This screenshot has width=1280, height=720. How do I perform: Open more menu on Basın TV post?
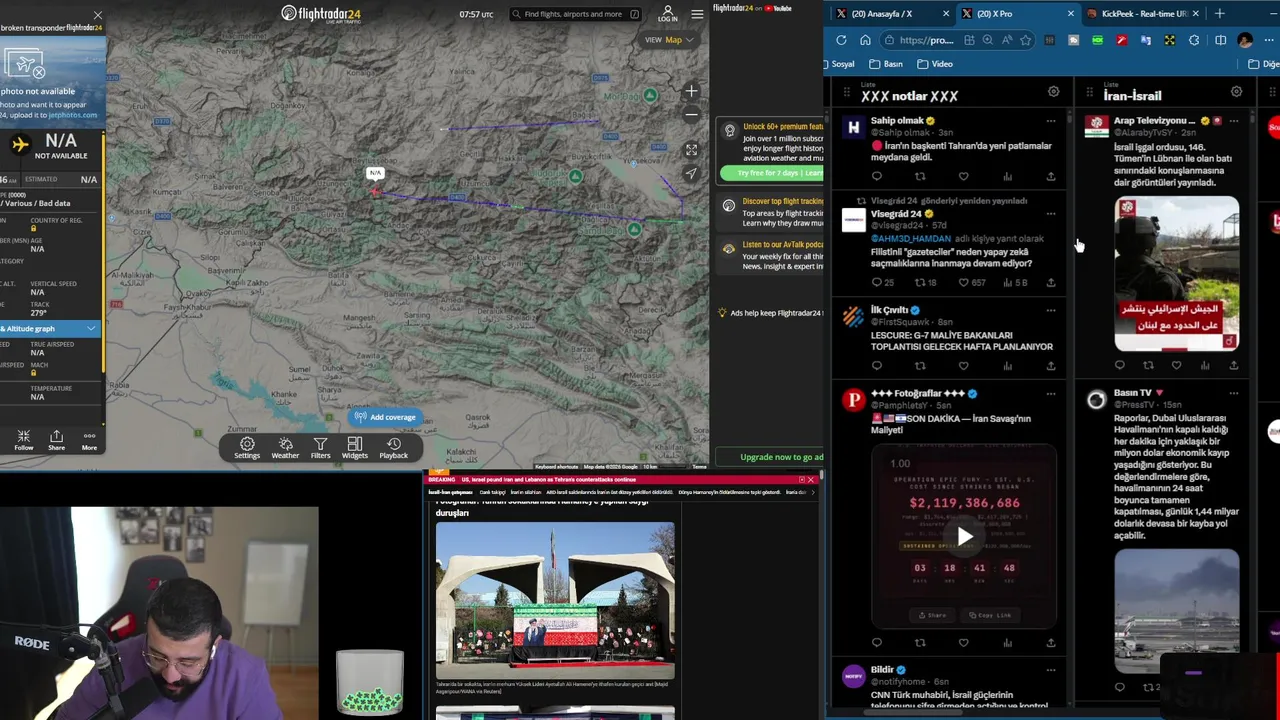[1233, 393]
